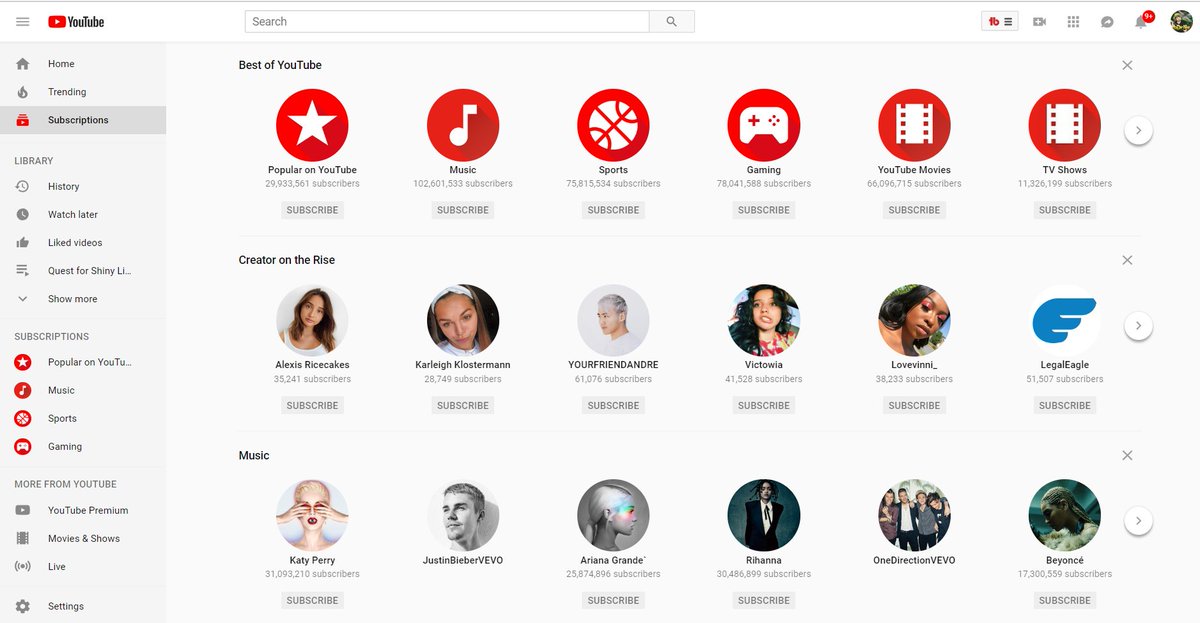Image resolution: width=1200 pixels, height=623 pixels.
Task: Subscribe to Ariana Grande
Action: click(613, 600)
